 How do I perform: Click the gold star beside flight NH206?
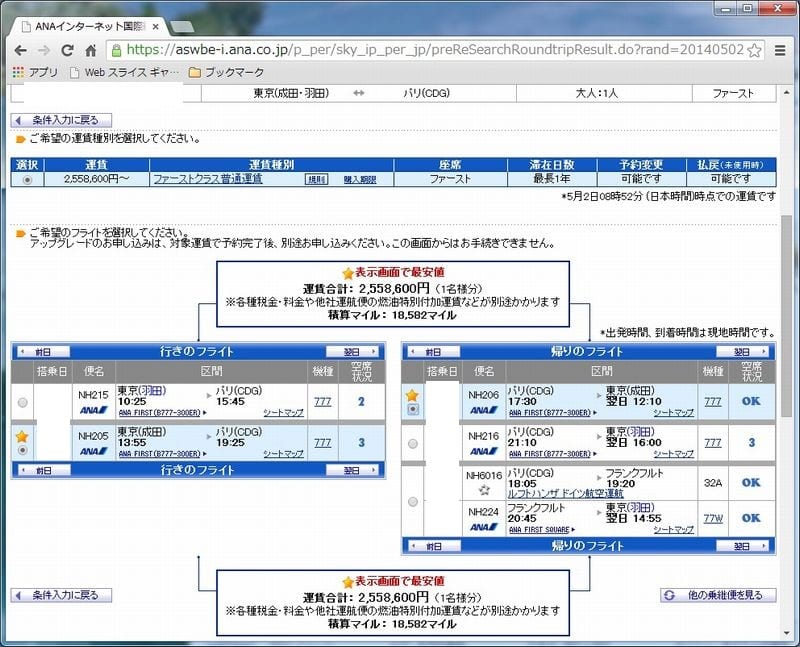pyautogui.click(x=412, y=395)
